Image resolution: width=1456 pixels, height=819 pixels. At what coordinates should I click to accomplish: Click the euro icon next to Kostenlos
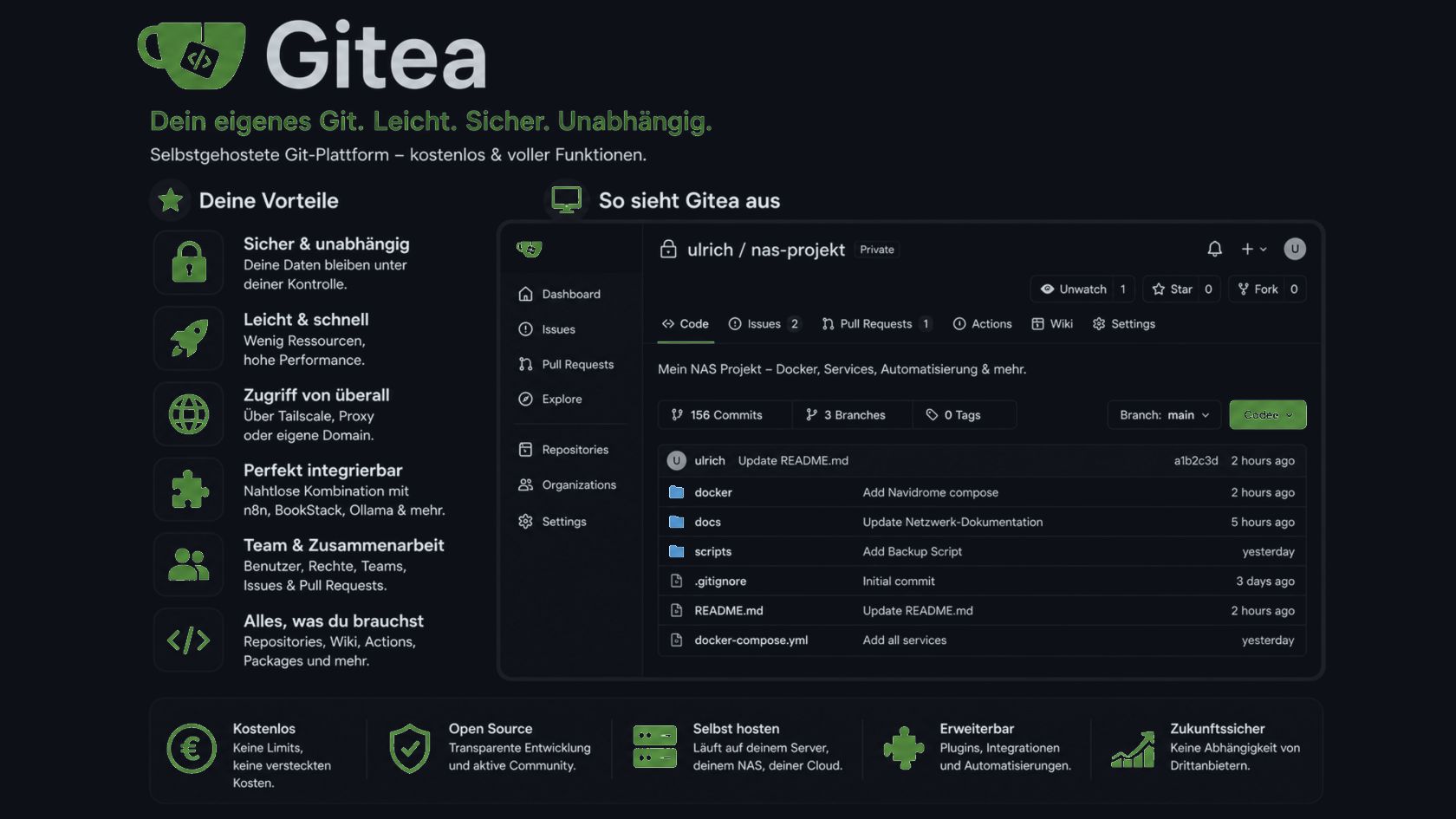pyautogui.click(x=192, y=749)
